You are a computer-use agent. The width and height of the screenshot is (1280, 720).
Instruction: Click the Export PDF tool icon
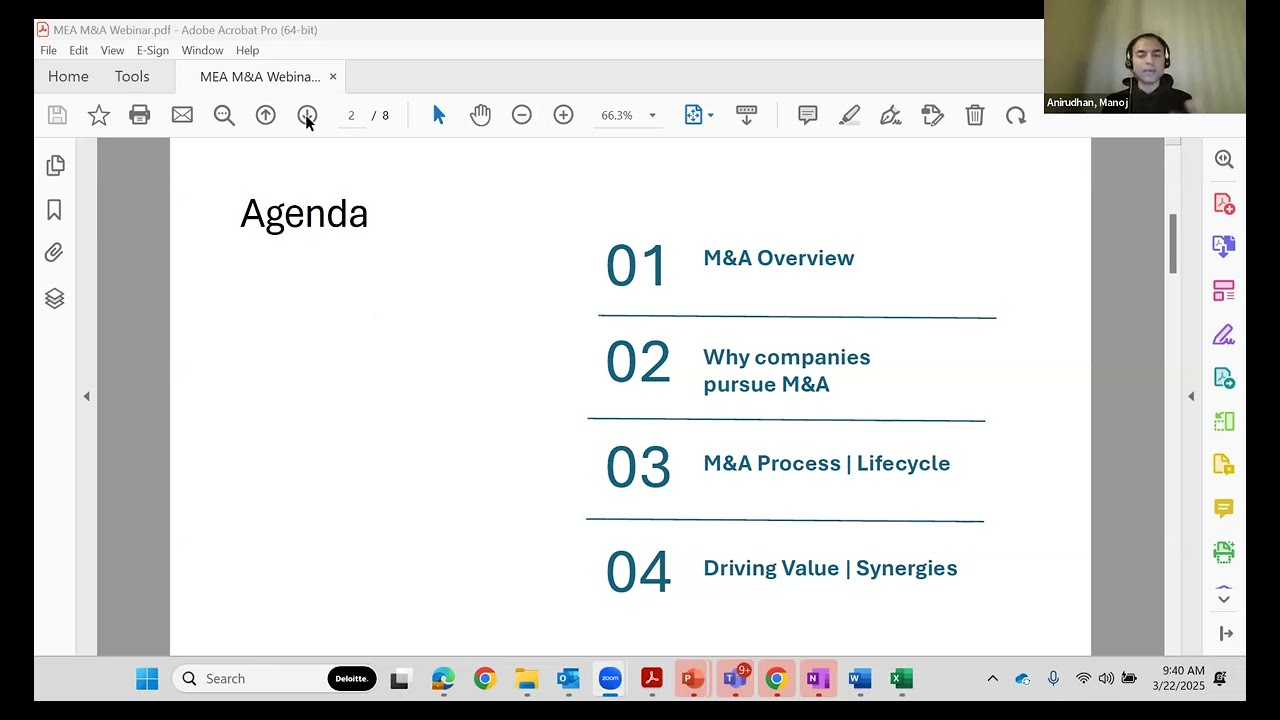click(1224, 378)
